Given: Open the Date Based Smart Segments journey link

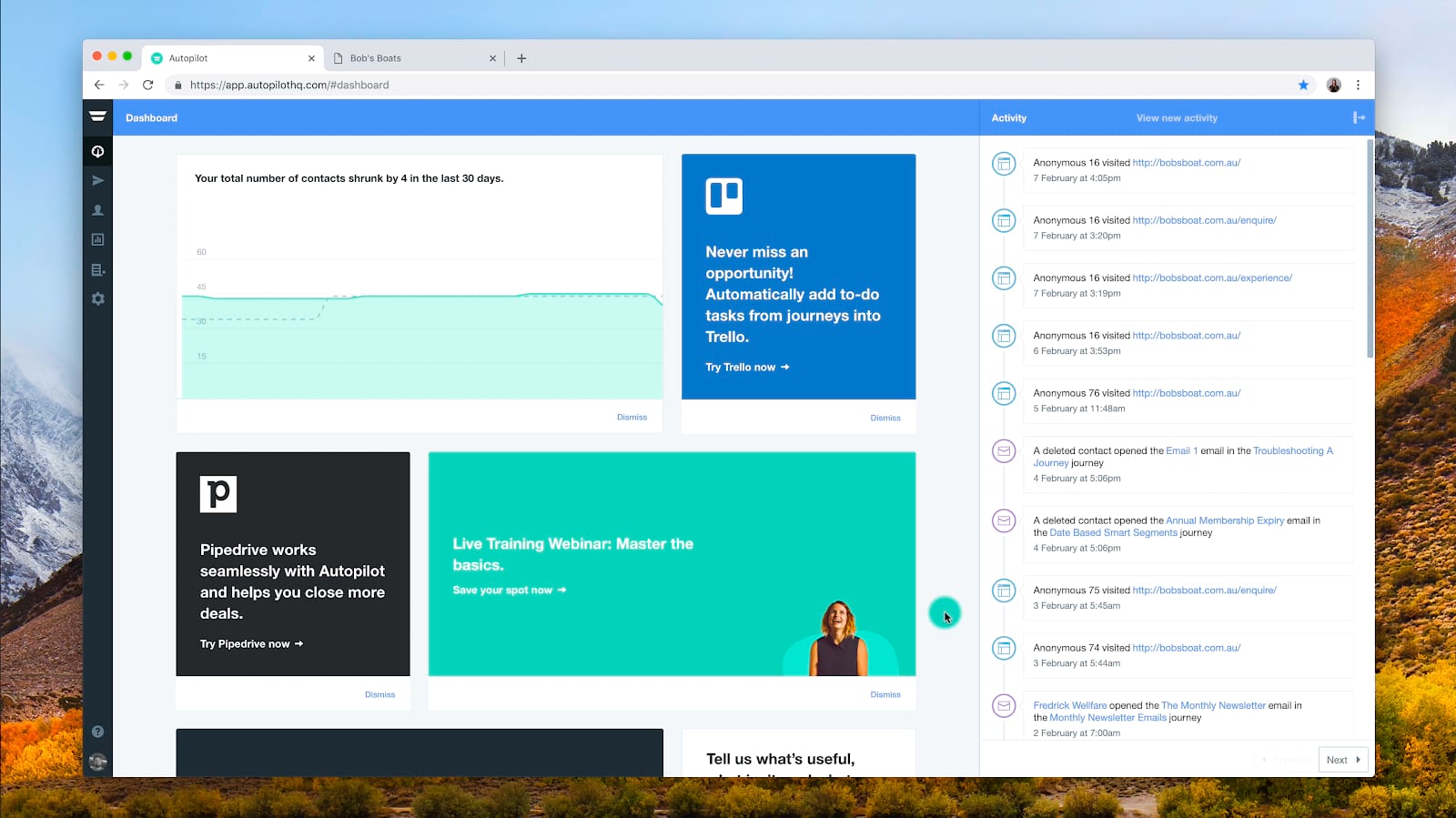Looking at the screenshot, I should 1113,533.
